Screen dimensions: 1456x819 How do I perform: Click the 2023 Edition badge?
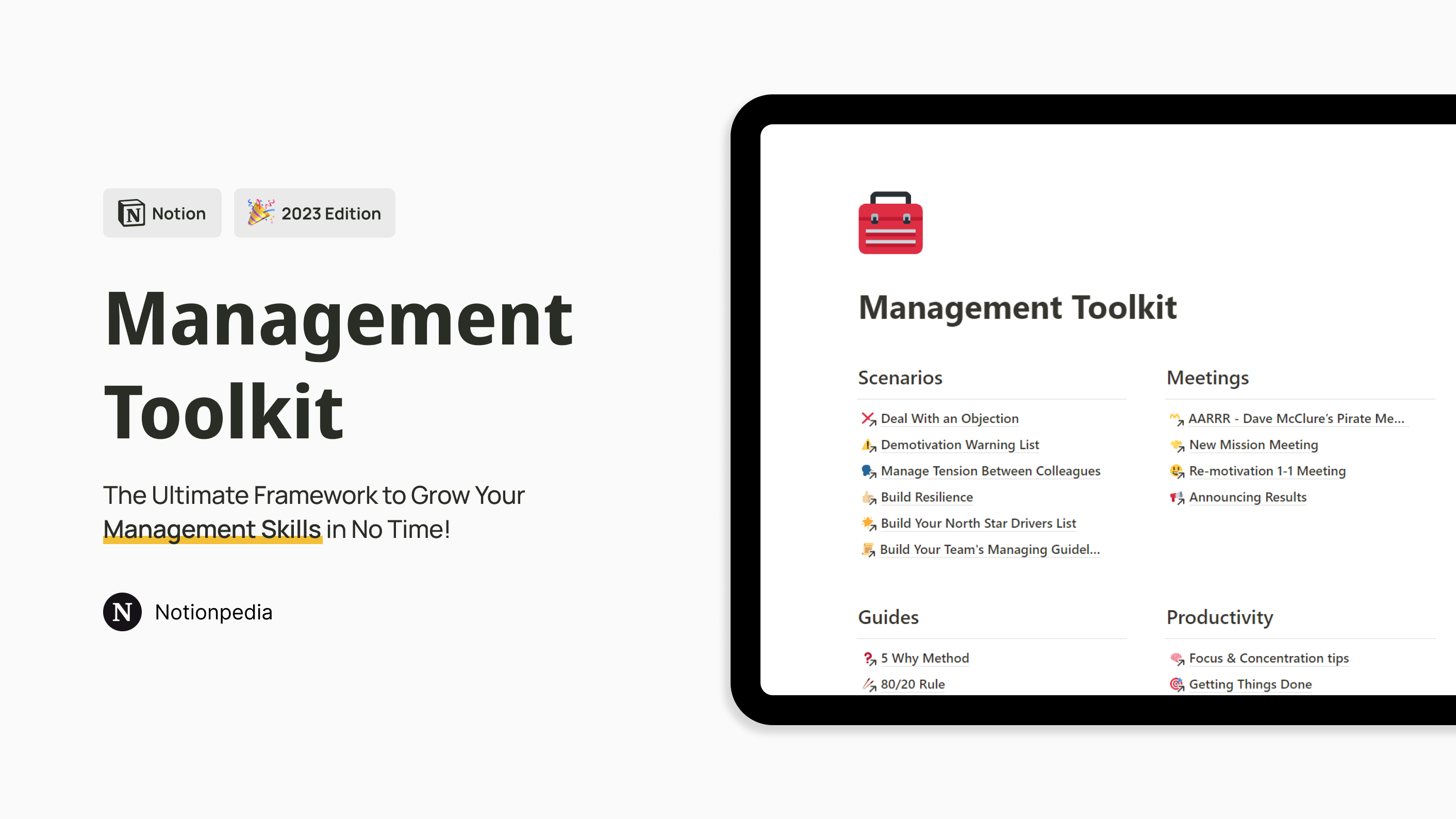pos(315,213)
